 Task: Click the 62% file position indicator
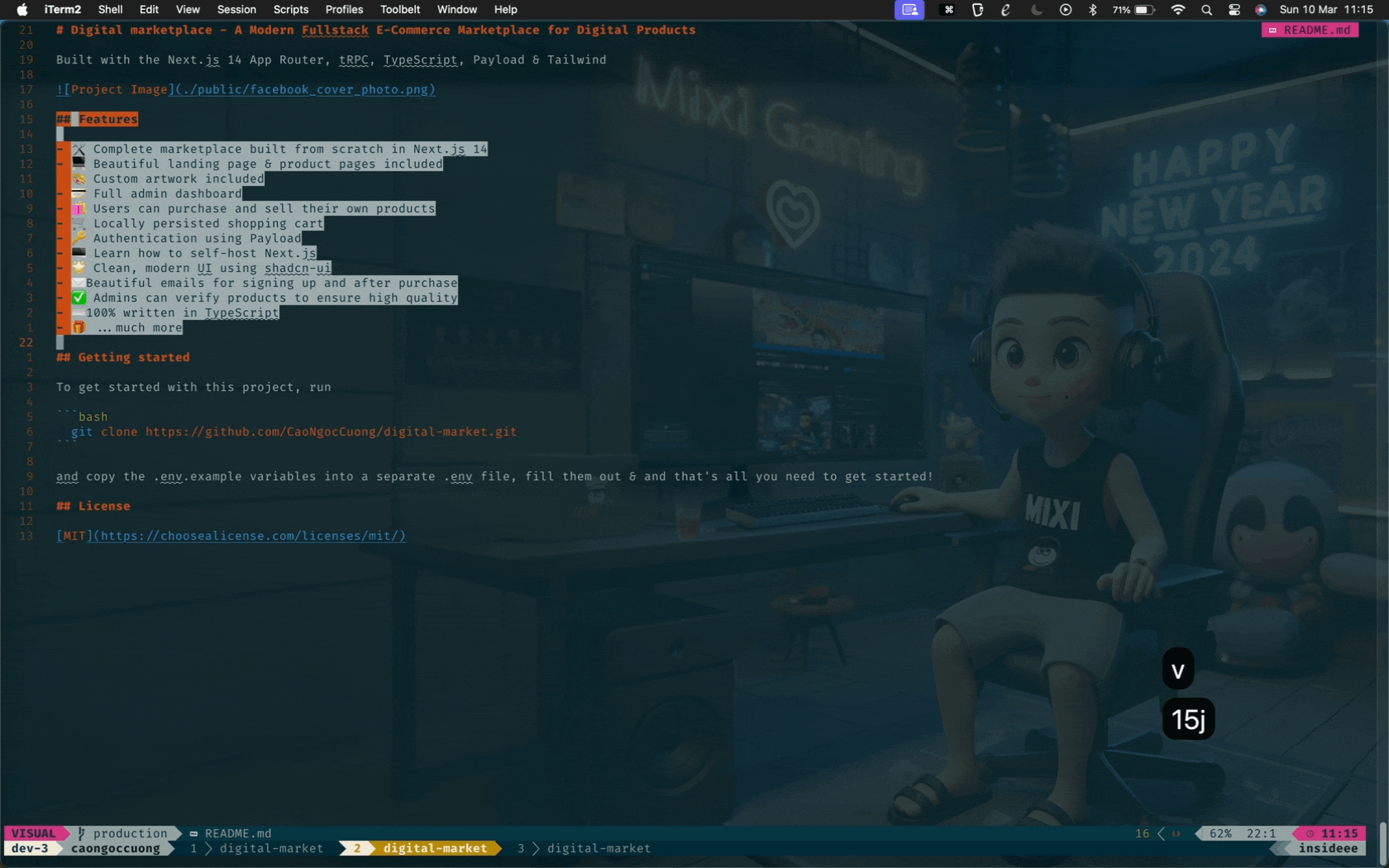(1220, 833)
